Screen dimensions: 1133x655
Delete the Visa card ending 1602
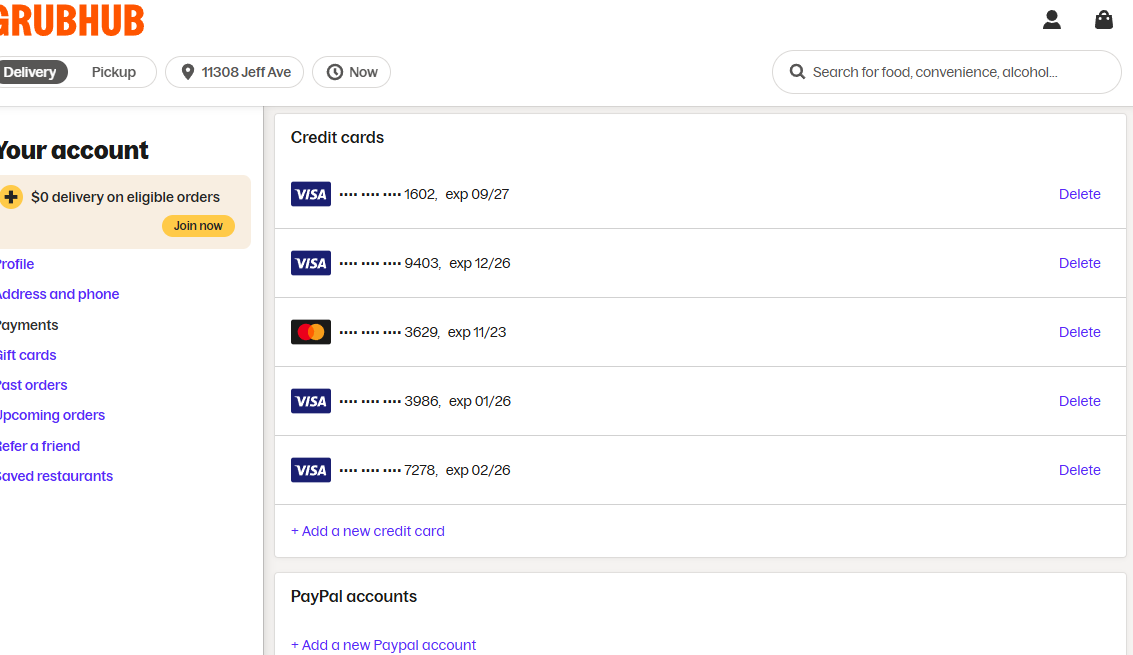[1080, 194]
